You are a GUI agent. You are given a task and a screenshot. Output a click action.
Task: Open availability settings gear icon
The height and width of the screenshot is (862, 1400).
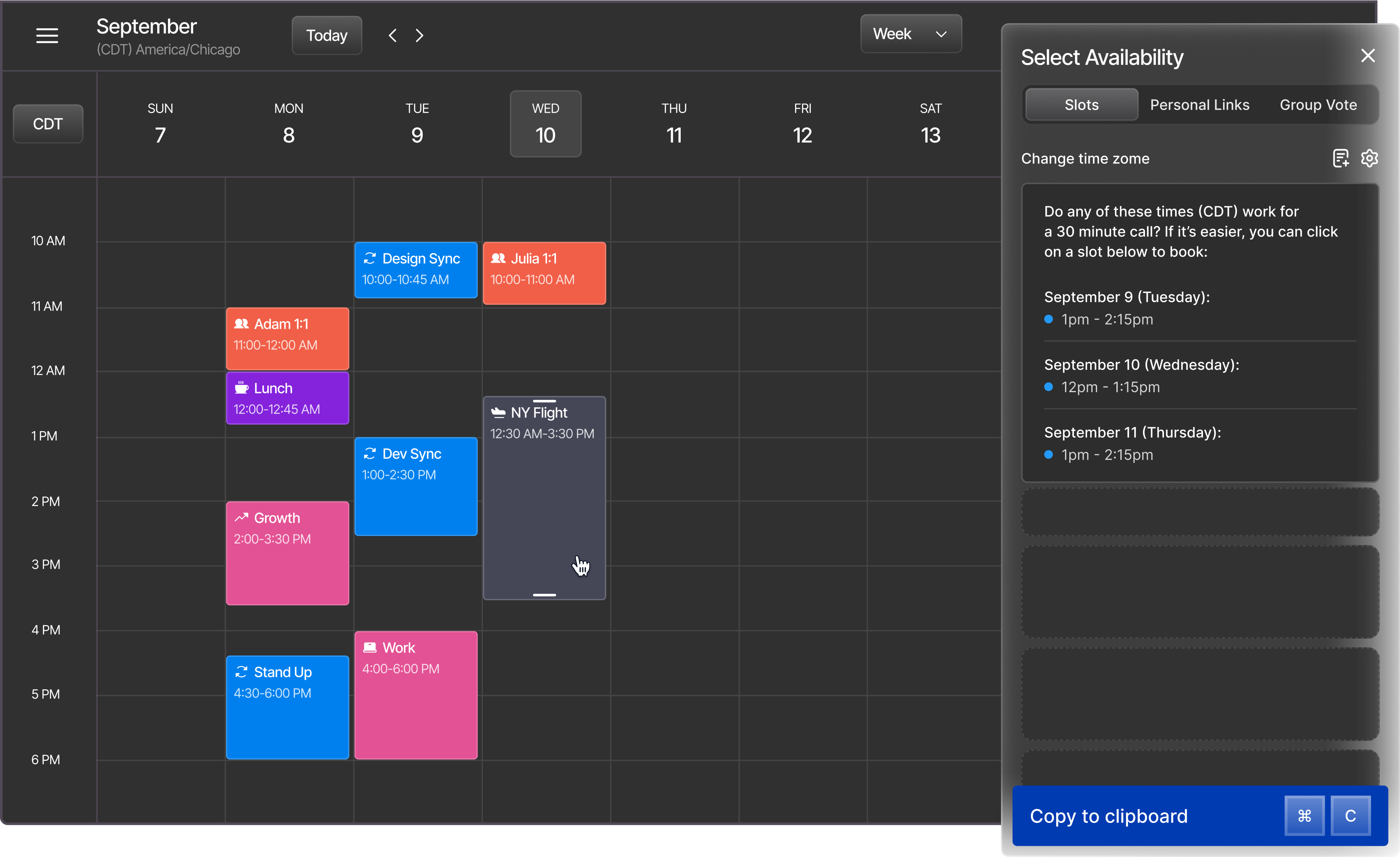click(1369, 158)
